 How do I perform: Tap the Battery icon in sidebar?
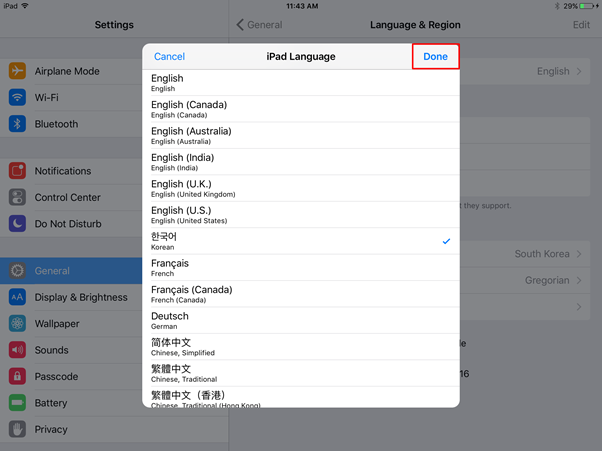click(x=17, y=403)
